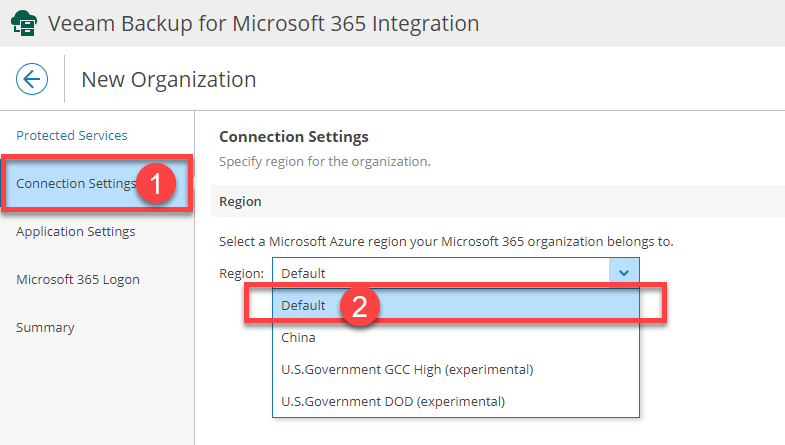Click the Veeam cloud logo icon
Screen dimensions: 785x445
[x=25, y=23]
